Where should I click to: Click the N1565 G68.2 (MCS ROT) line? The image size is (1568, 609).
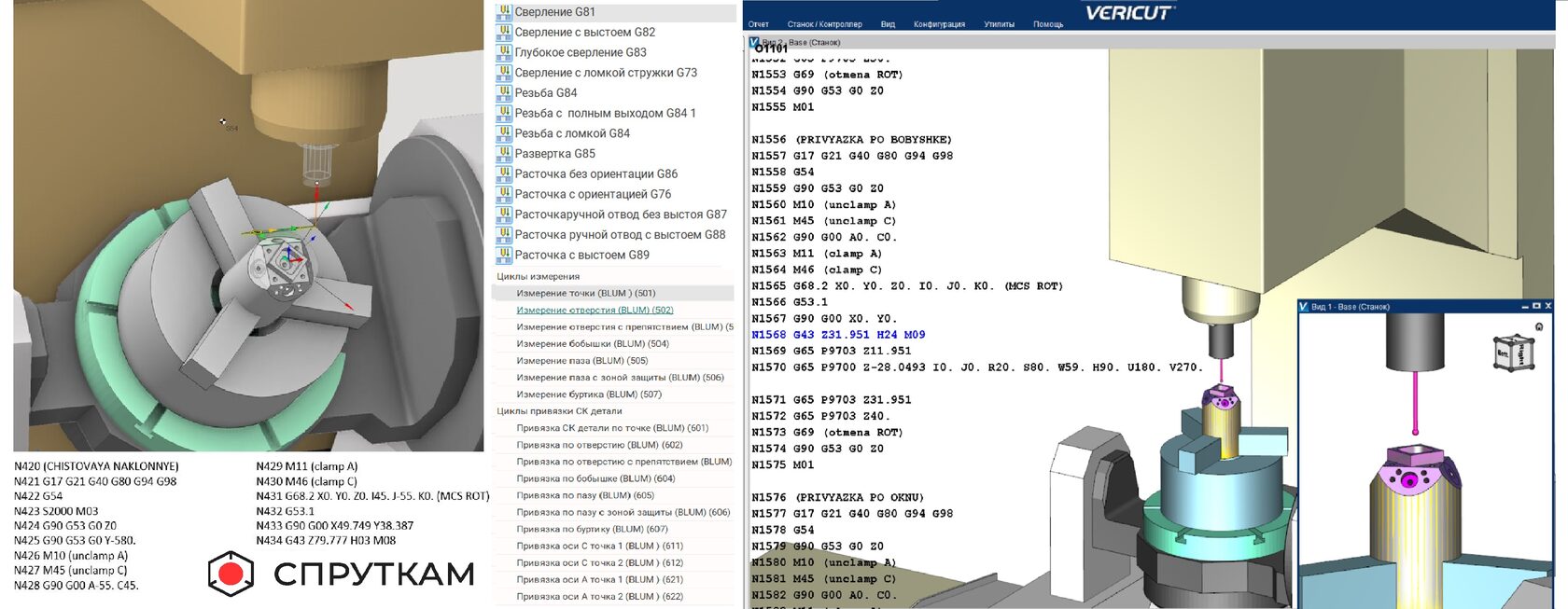click(x=907, y=286)
